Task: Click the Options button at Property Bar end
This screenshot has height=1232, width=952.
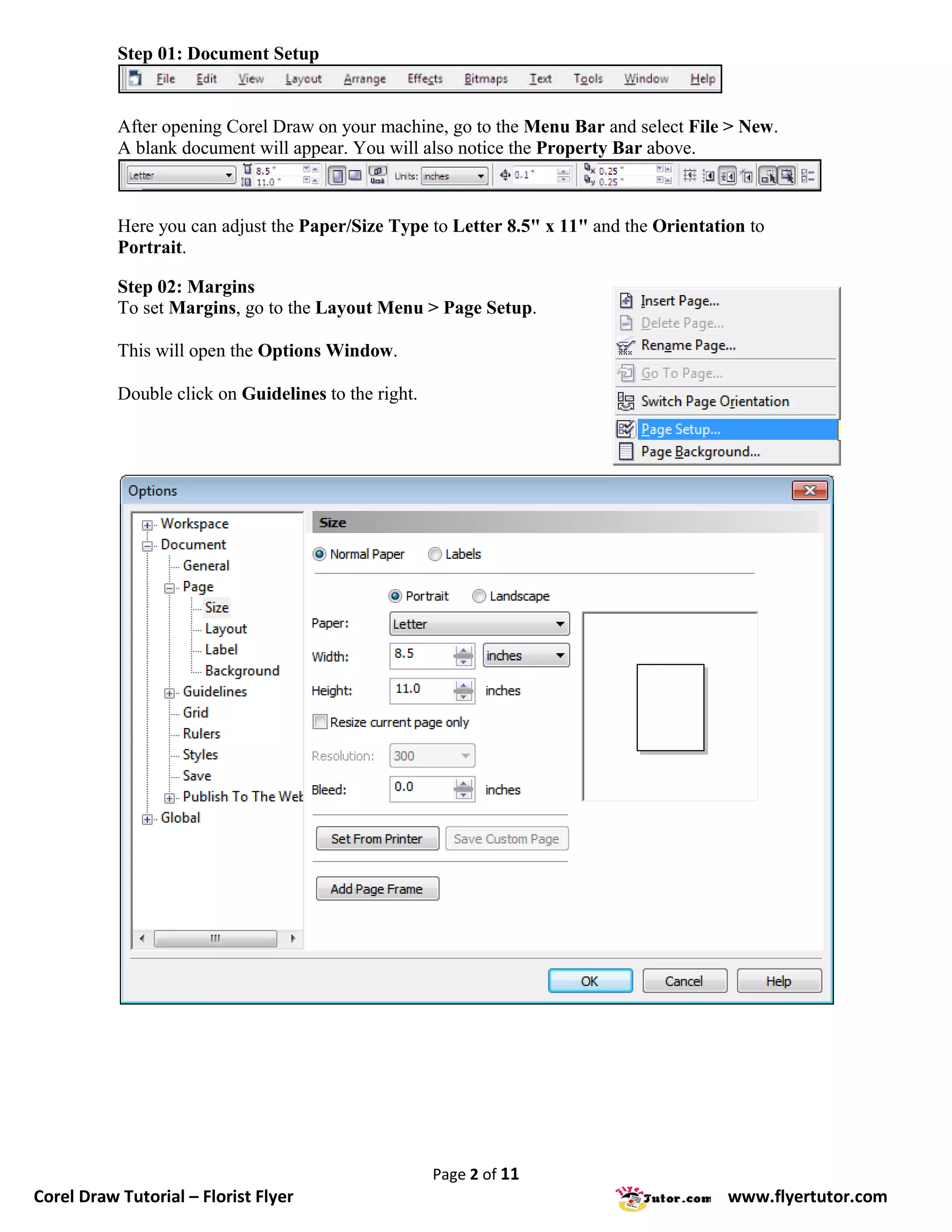Action: coord(807,176)
